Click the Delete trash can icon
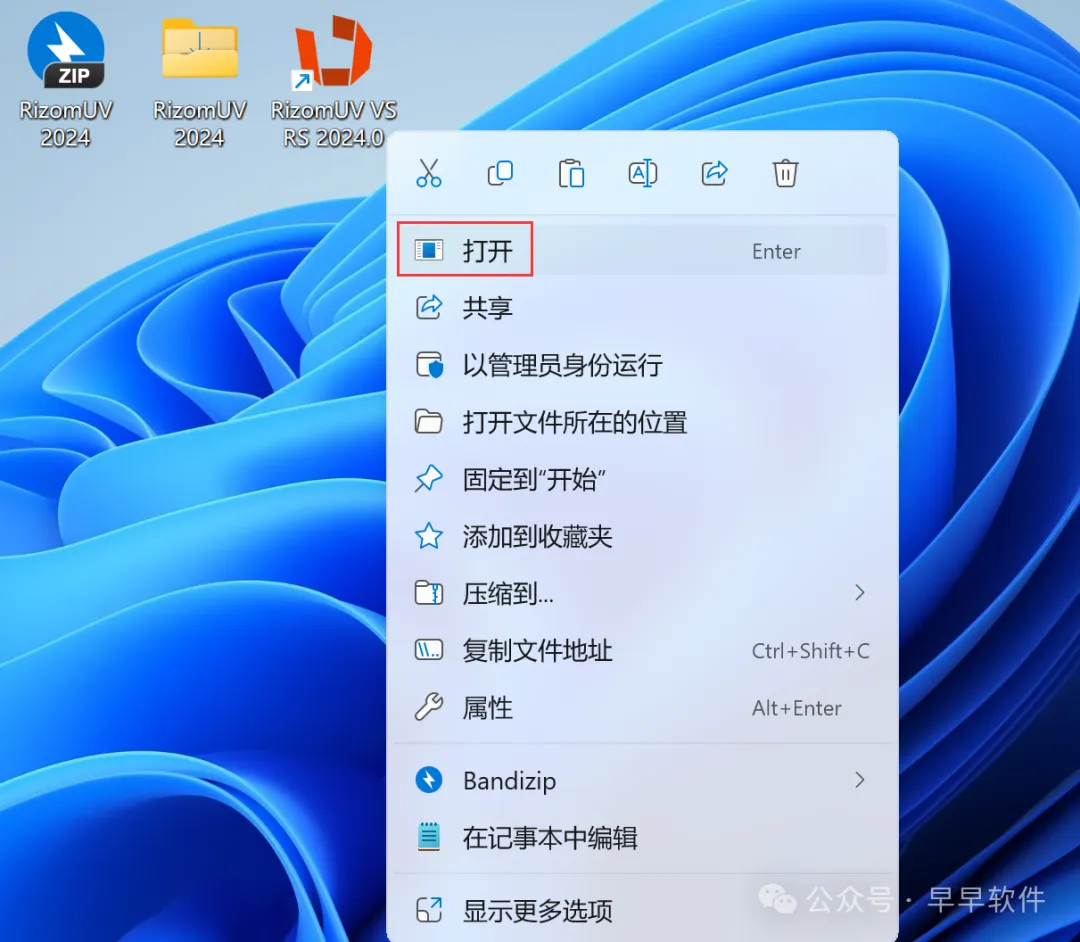This screenshot has height=942, width=1080. tap(785, 173)
